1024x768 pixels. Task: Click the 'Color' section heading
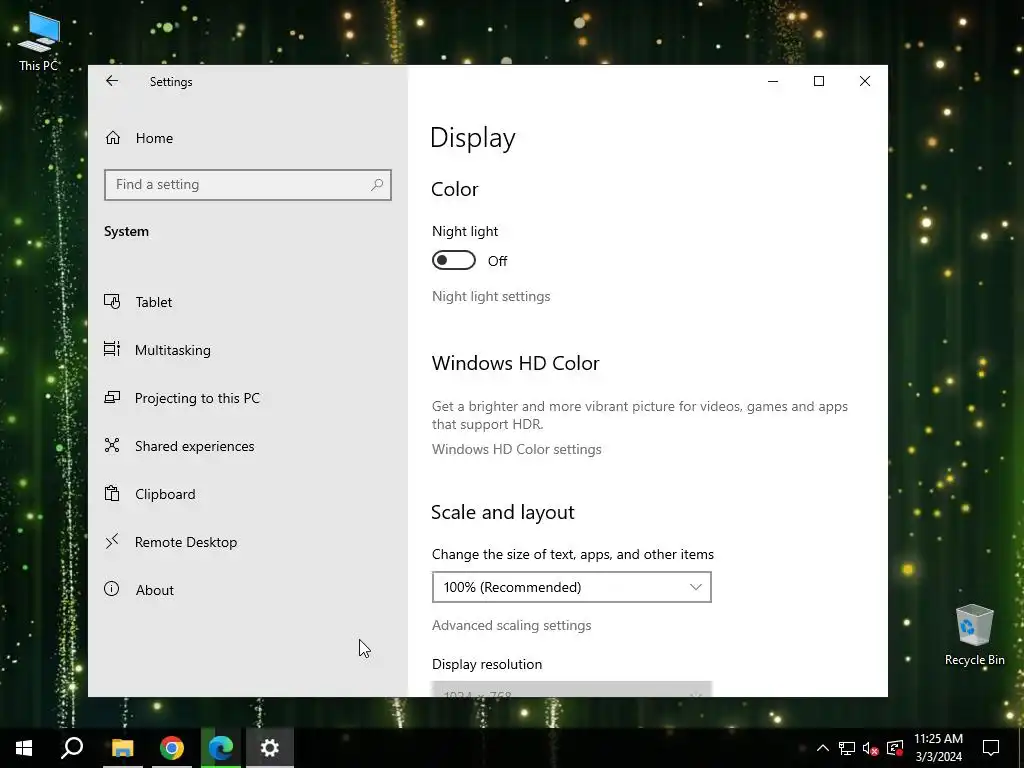click(x=455, y=189)
